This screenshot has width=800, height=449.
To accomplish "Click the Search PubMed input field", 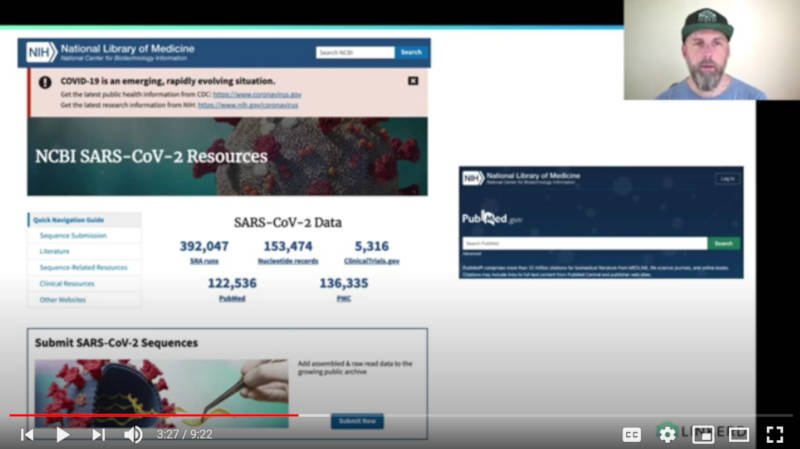I will 585,243.
